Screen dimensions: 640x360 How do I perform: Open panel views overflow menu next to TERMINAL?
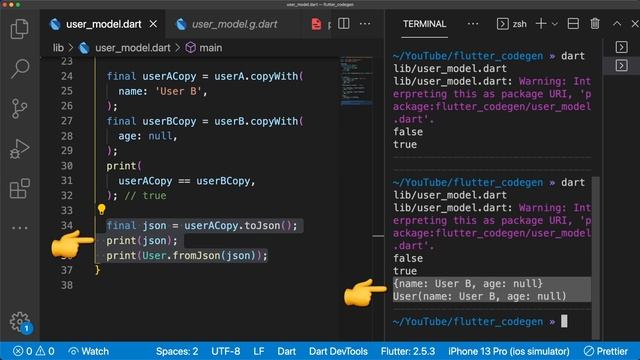point(473,24)
